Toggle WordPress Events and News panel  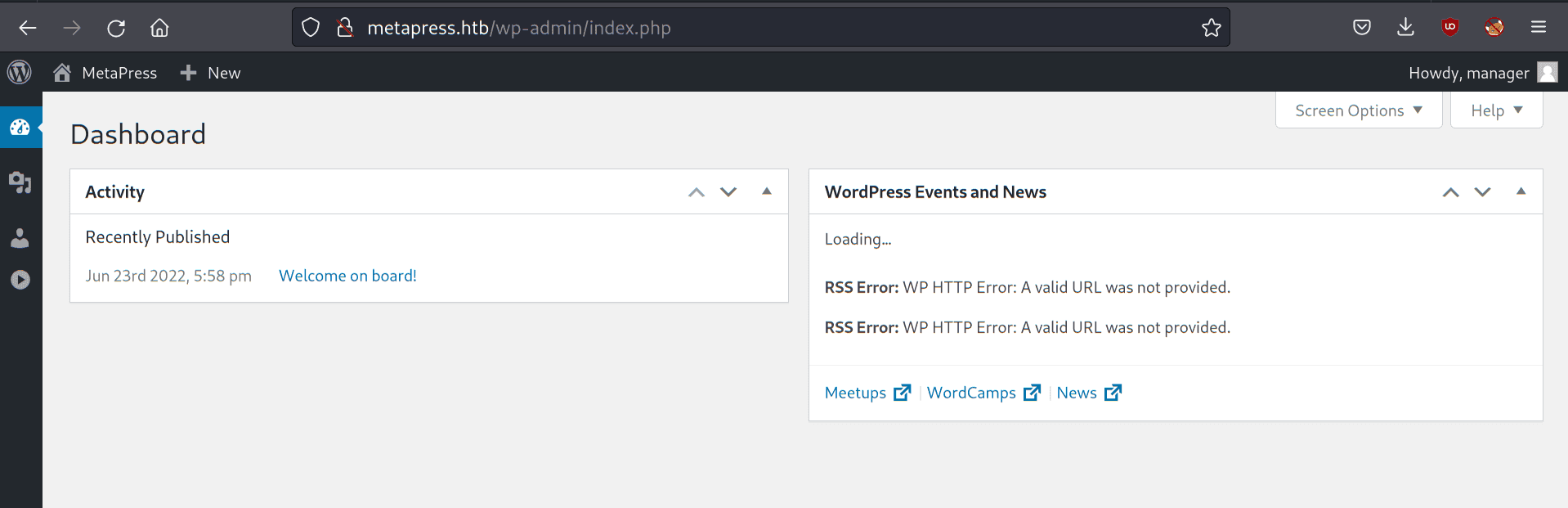pyautogui.click(x=1521, y=191)
